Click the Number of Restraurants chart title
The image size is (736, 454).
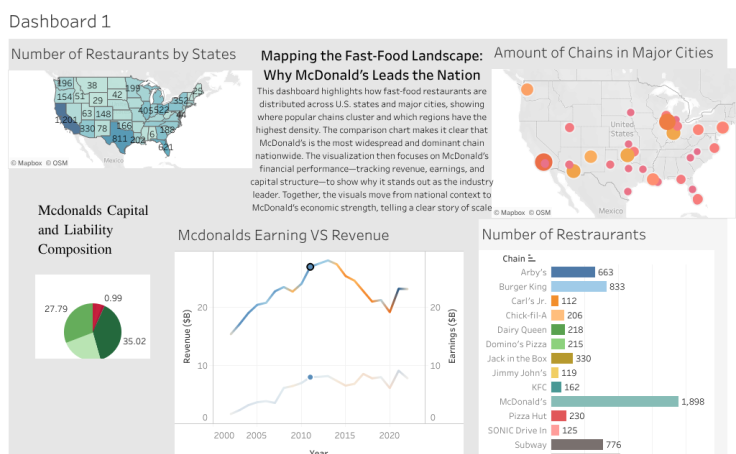tap(564, 234)
